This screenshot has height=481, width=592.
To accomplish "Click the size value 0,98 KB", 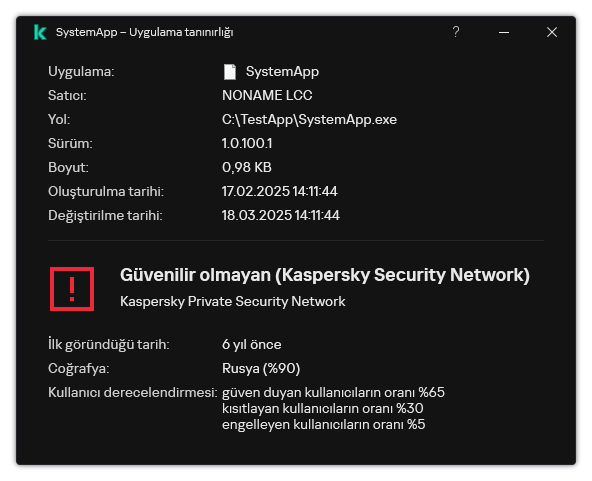I will pos(247,167).
